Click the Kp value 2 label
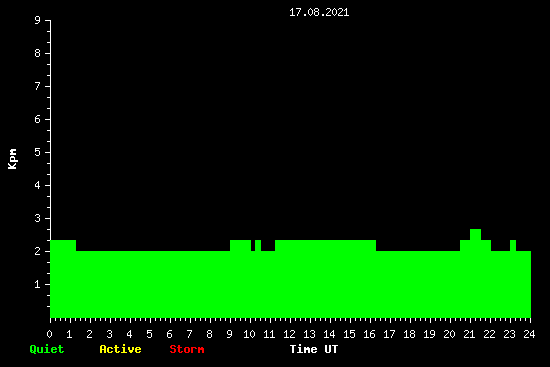The width and height of the screenshot is (550, 367). [38, 251]
